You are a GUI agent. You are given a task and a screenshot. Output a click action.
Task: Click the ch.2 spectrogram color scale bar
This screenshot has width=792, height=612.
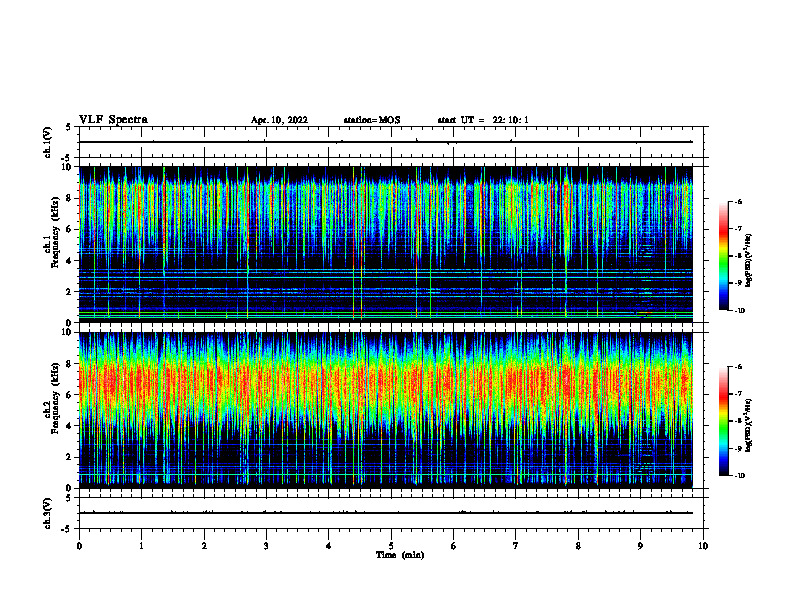click(x=723, y=421)
